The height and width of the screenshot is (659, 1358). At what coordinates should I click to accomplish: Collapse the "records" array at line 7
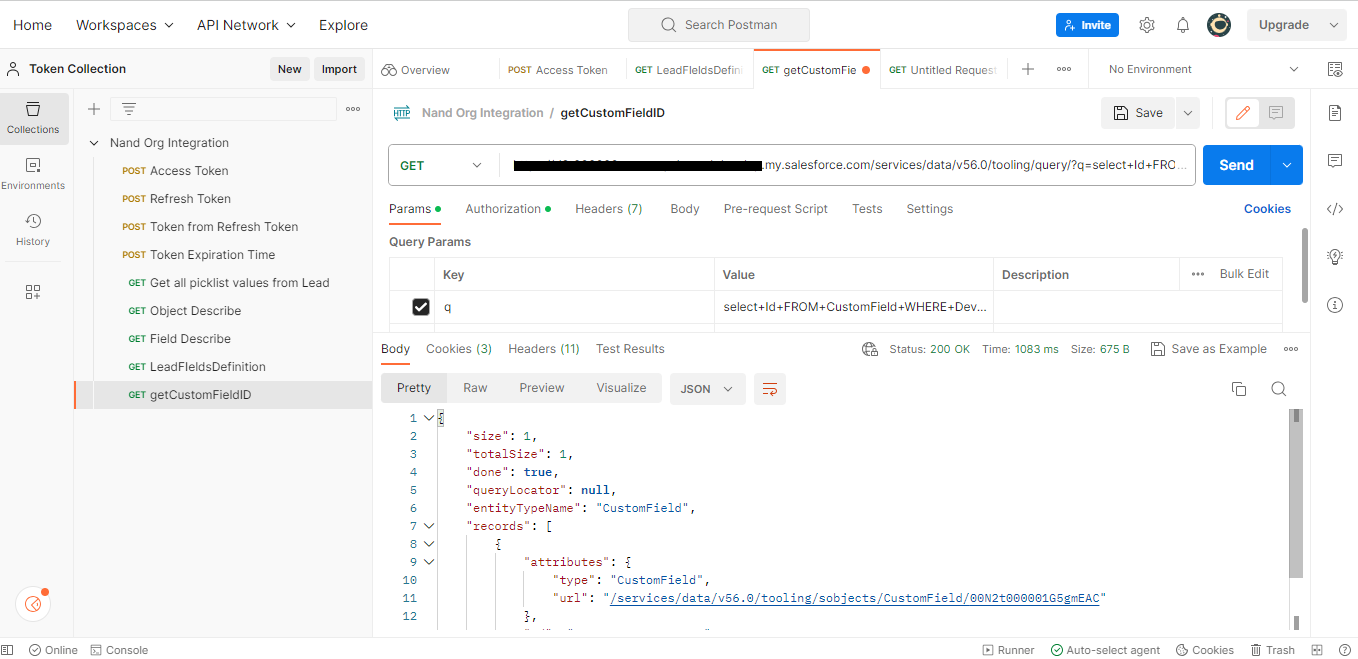[x=429, y=526]
